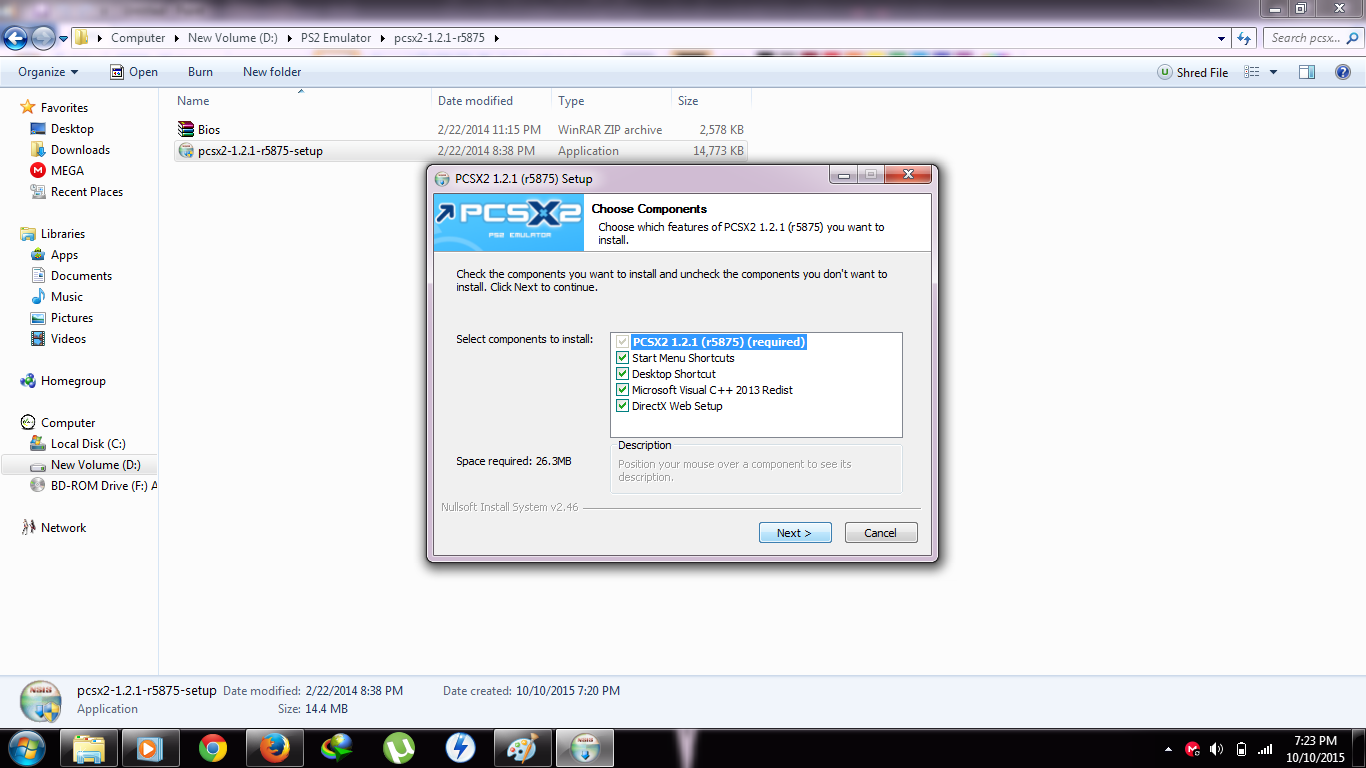This screenshot has height=768, width=1366.
Task: Select Network in the navigation pane
Action: 63,528
